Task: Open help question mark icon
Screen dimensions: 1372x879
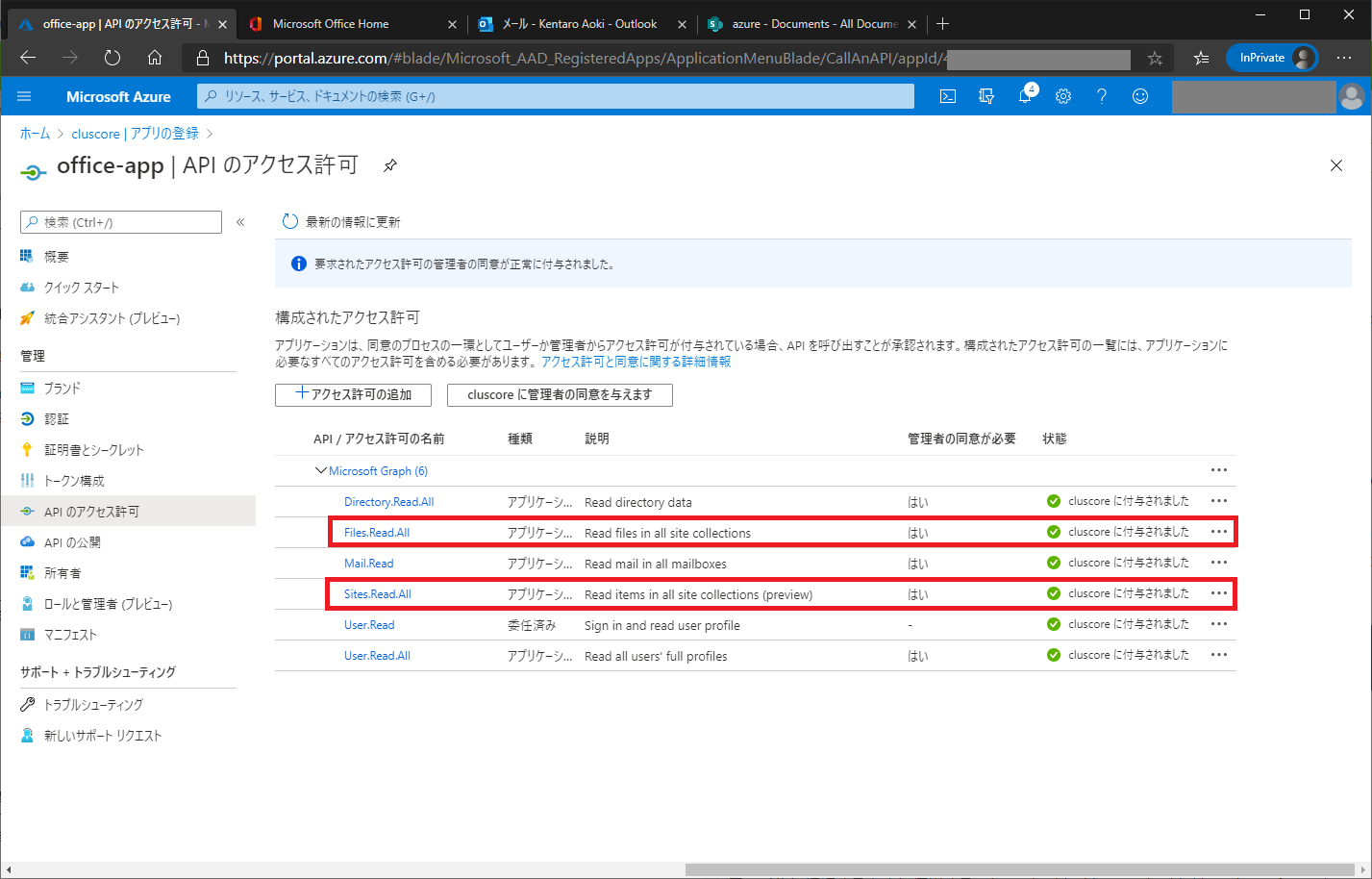Action: pos(1102,96)
